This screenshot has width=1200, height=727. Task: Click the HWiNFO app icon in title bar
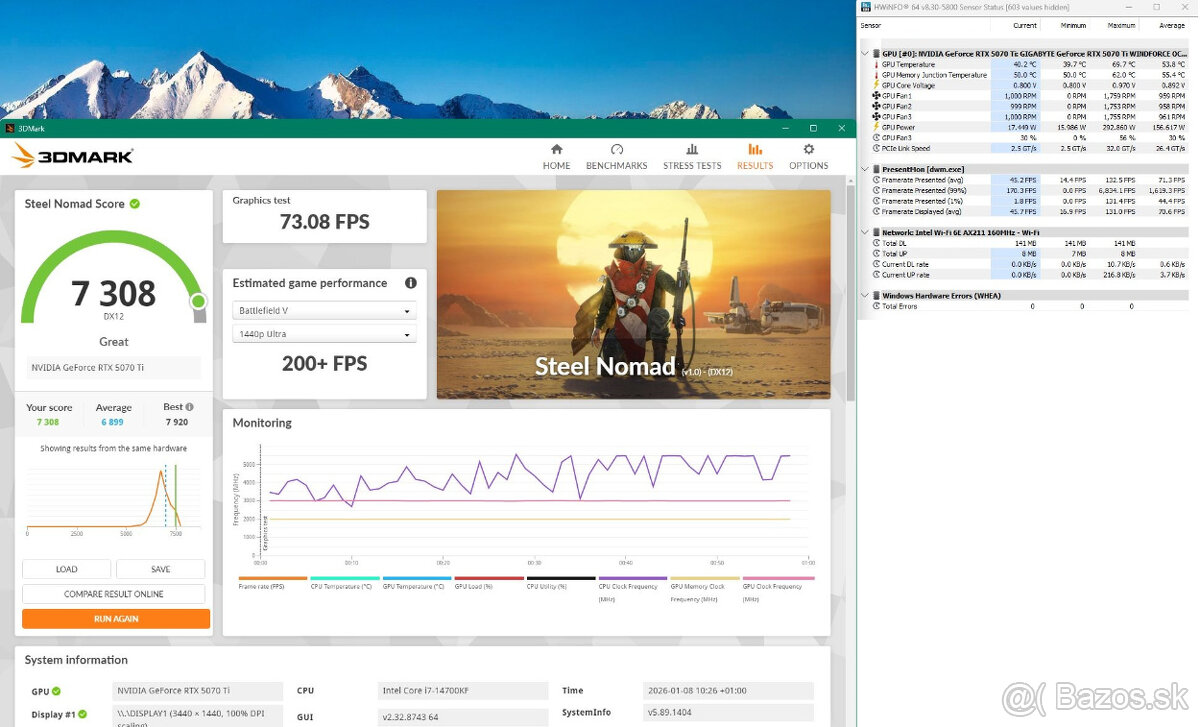[866, 7]
